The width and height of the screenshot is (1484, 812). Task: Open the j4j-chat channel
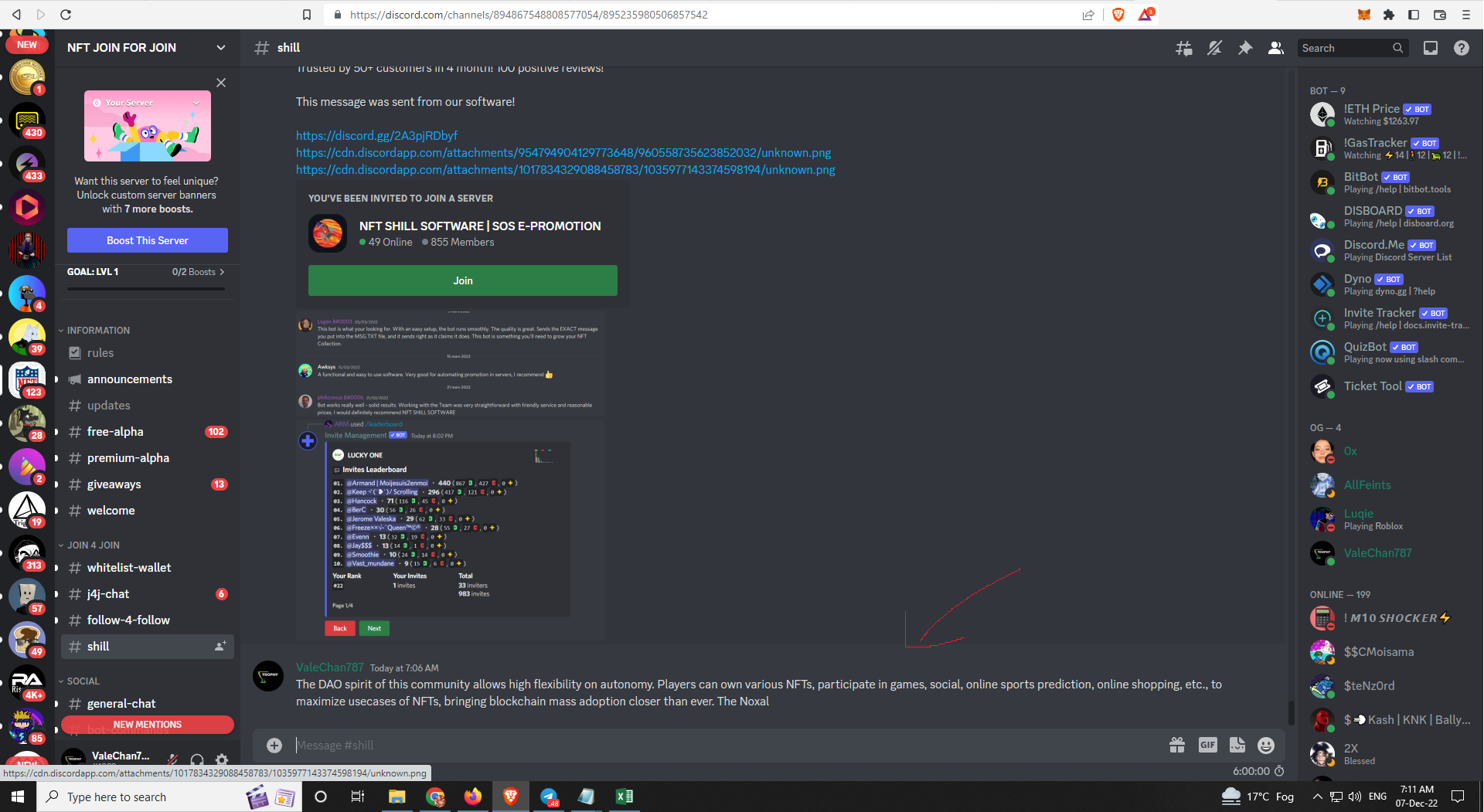point(147,594)
